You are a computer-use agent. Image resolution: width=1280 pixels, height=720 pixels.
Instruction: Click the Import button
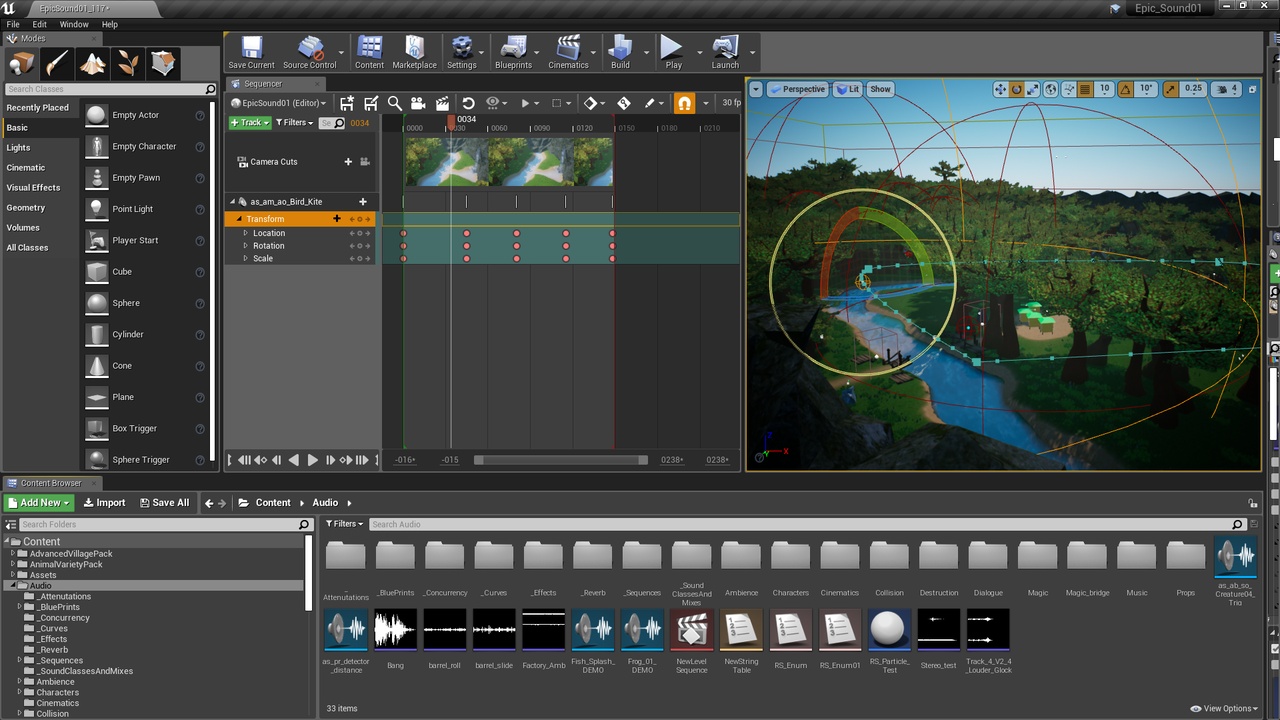(105, 503)
